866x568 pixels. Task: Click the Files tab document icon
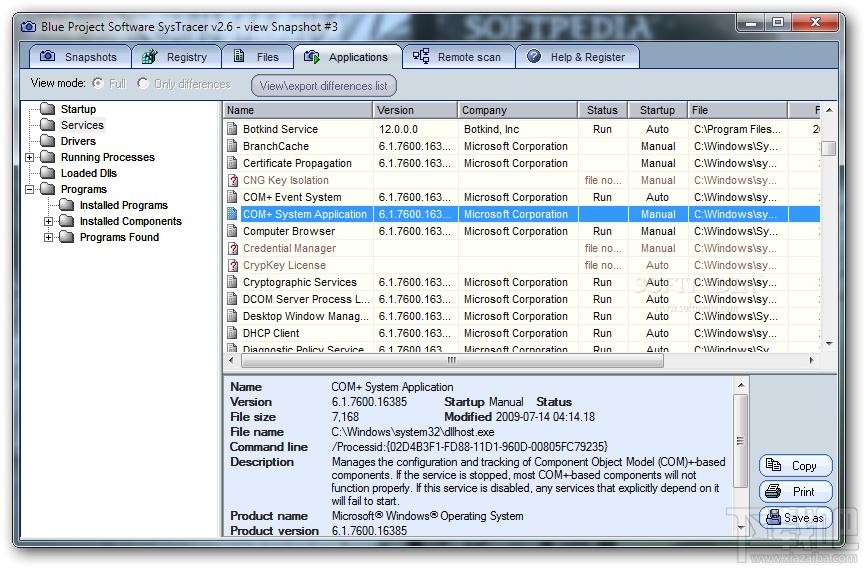tap(238, 57)
